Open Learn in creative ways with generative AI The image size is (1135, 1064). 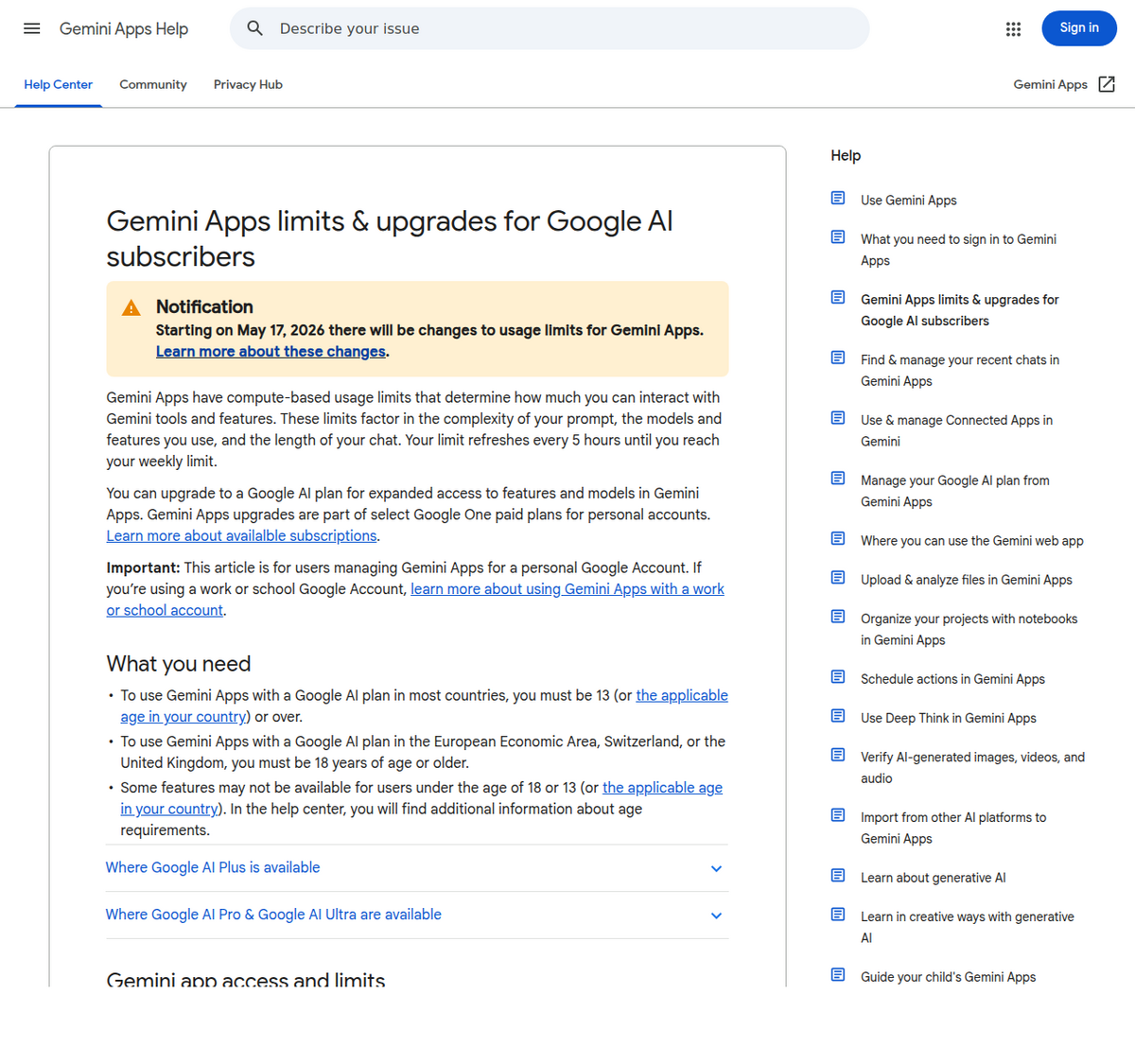coord(968,927)
